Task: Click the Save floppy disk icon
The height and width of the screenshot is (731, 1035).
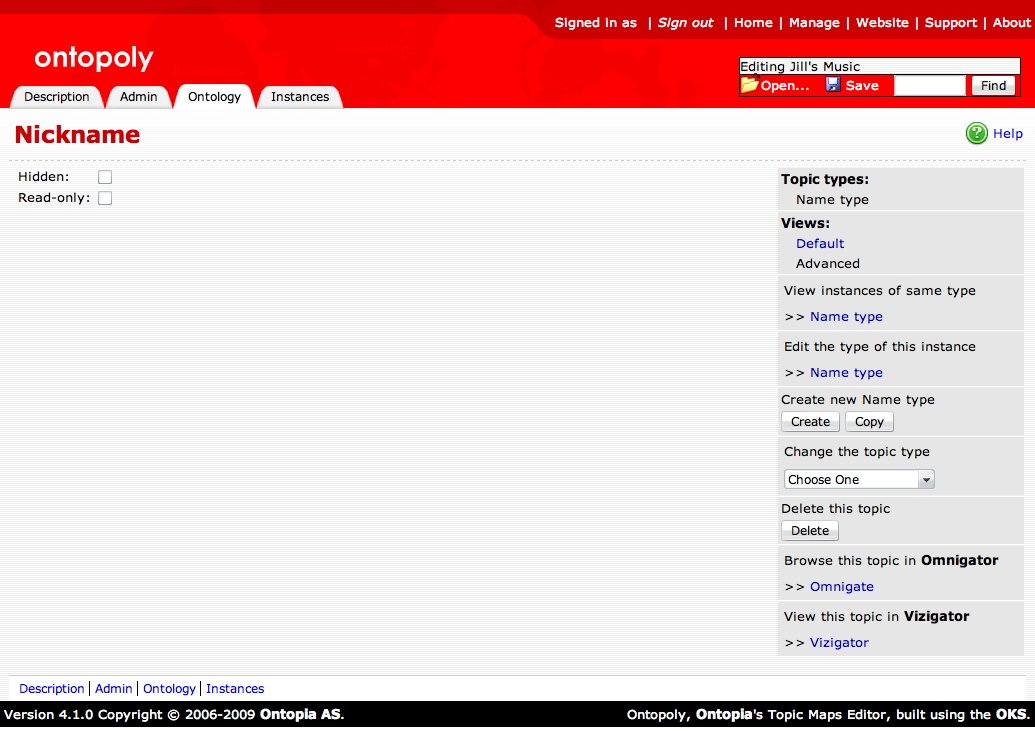Action: [833, 85]
